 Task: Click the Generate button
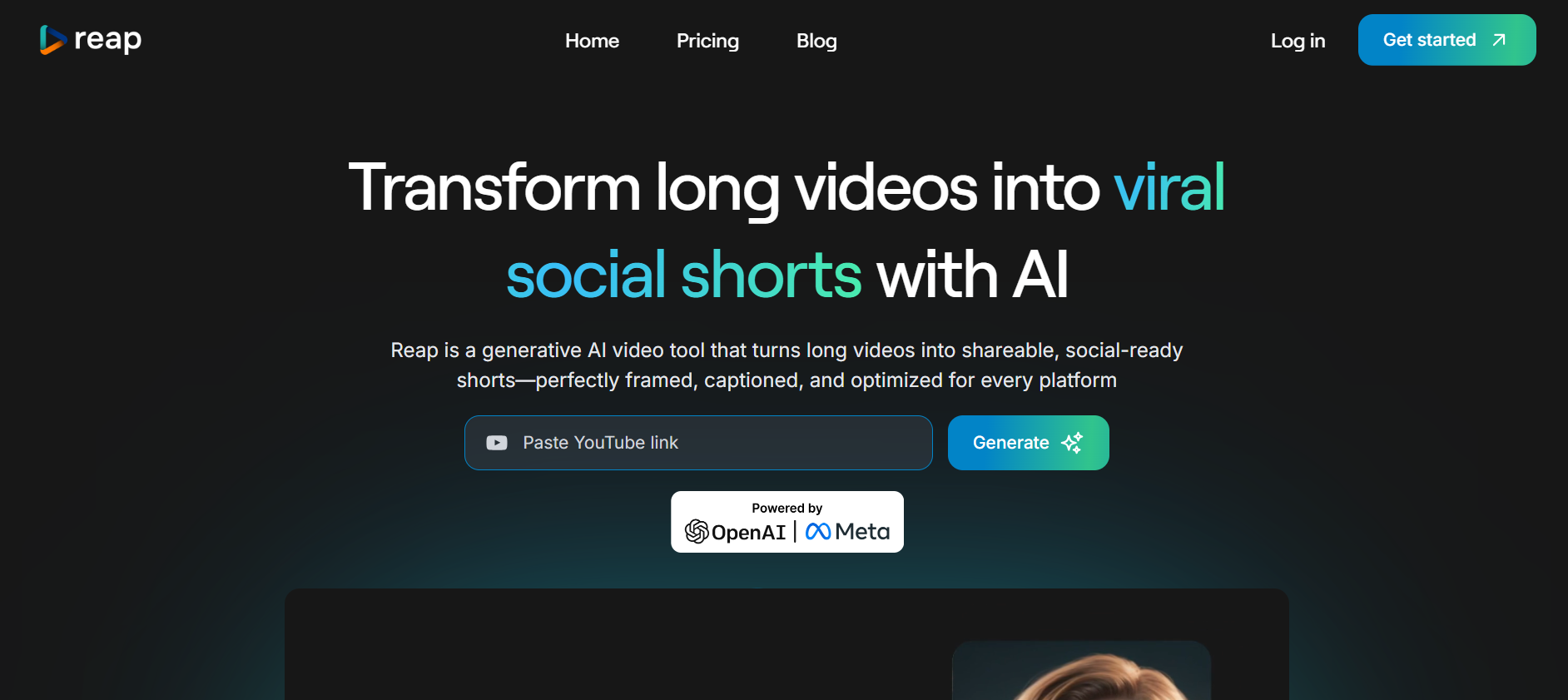pos(1028,443)
